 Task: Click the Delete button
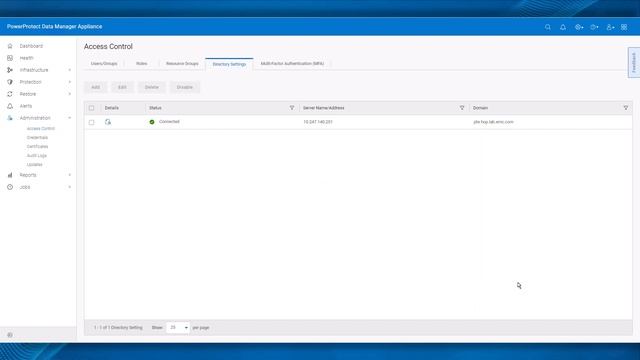point(151,87)
